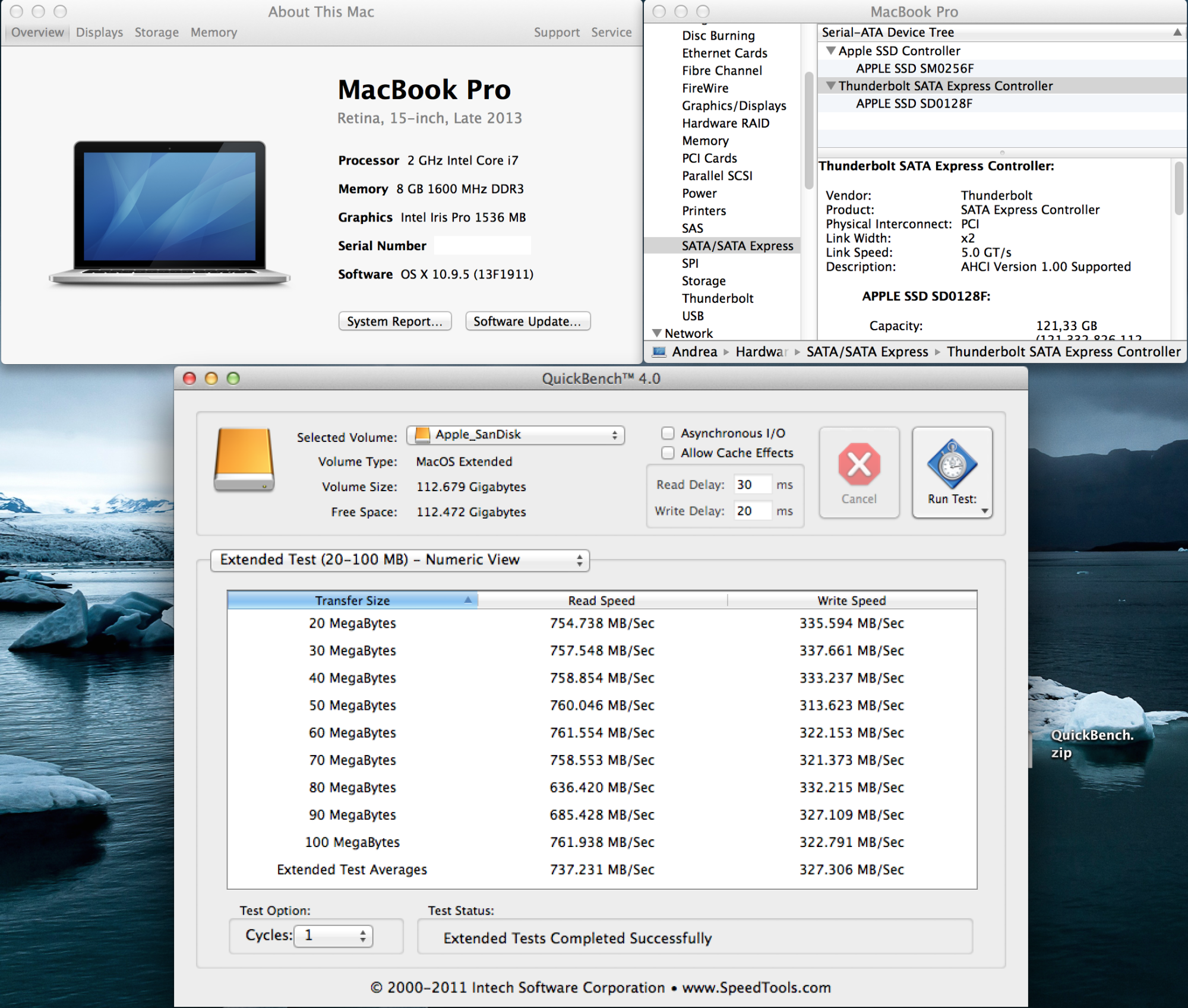Switch to the Memory tab
Viewport: 1188px width, 1008px height.
(214, 32)
